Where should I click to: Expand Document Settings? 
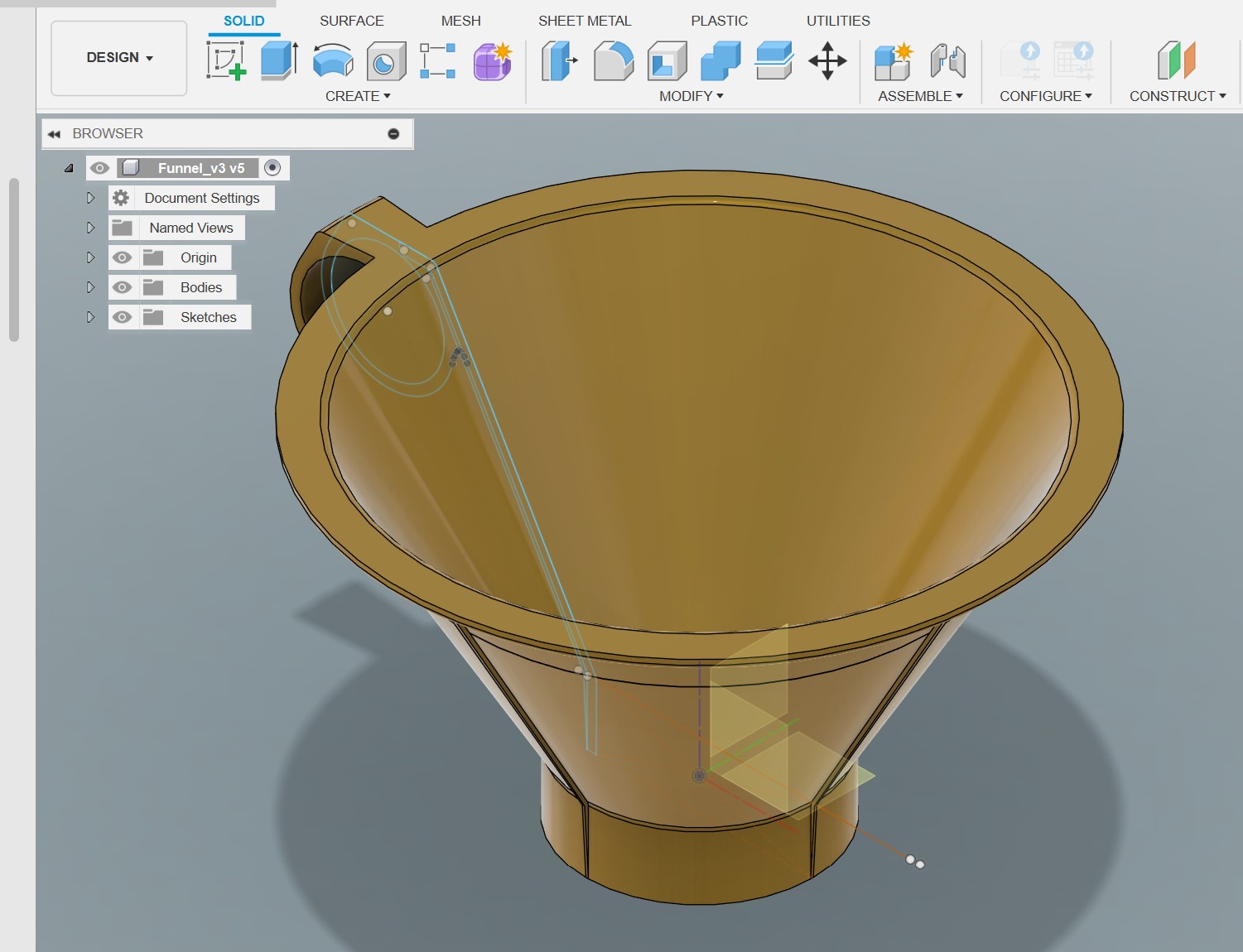coord(91,198)
